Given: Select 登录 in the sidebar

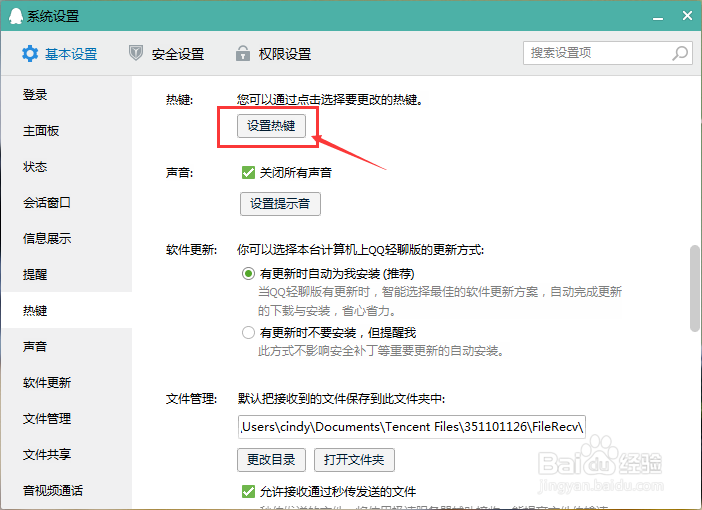Looking at the screenshot, I should tap(66, 94).
